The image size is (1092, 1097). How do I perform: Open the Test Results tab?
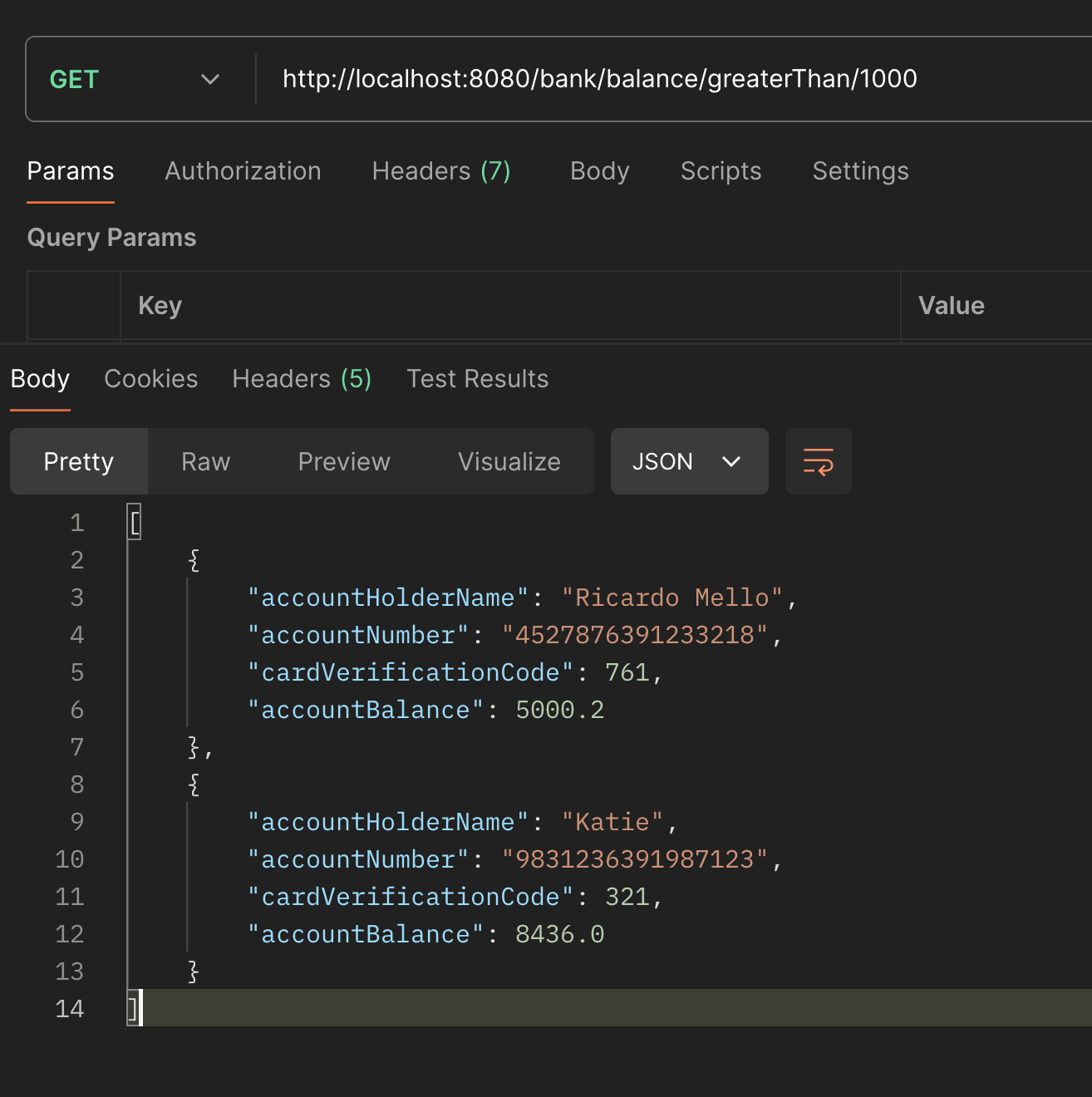477,379
